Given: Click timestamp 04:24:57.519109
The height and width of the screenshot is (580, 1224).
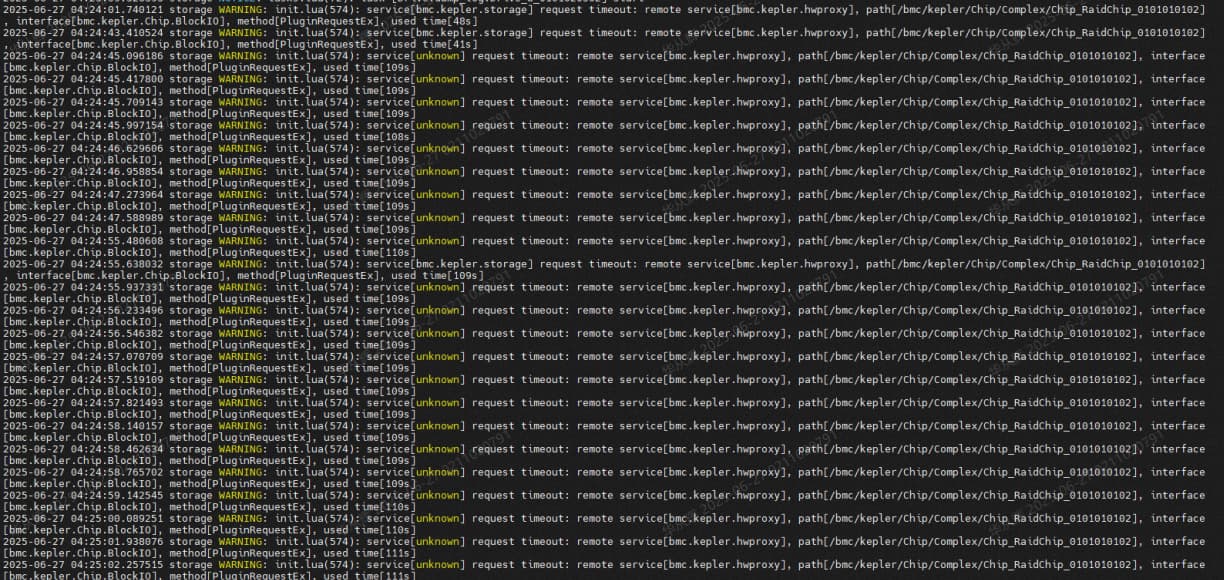Looking at the screenshot, I should (x=116, y=379).
